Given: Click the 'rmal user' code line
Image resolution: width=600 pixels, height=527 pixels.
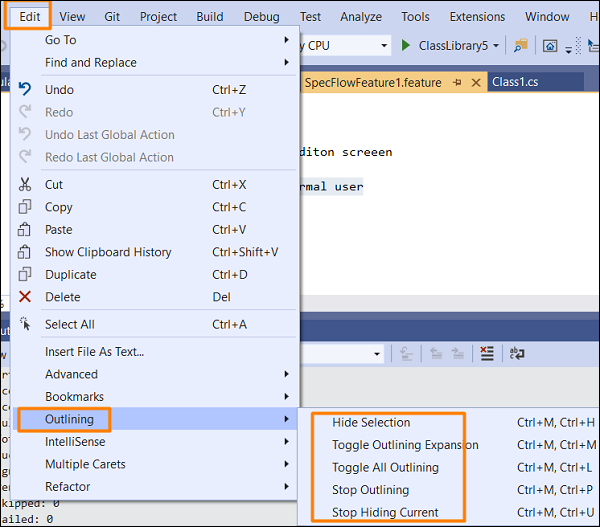Looking at the screenshot, I should 331,186.
